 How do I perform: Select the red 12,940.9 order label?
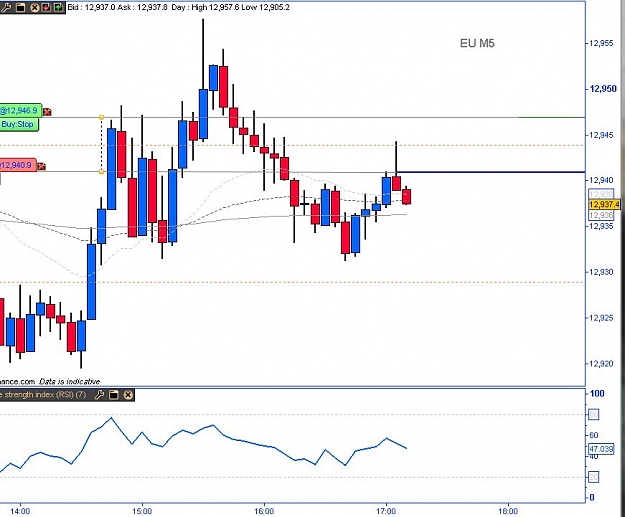18,165
